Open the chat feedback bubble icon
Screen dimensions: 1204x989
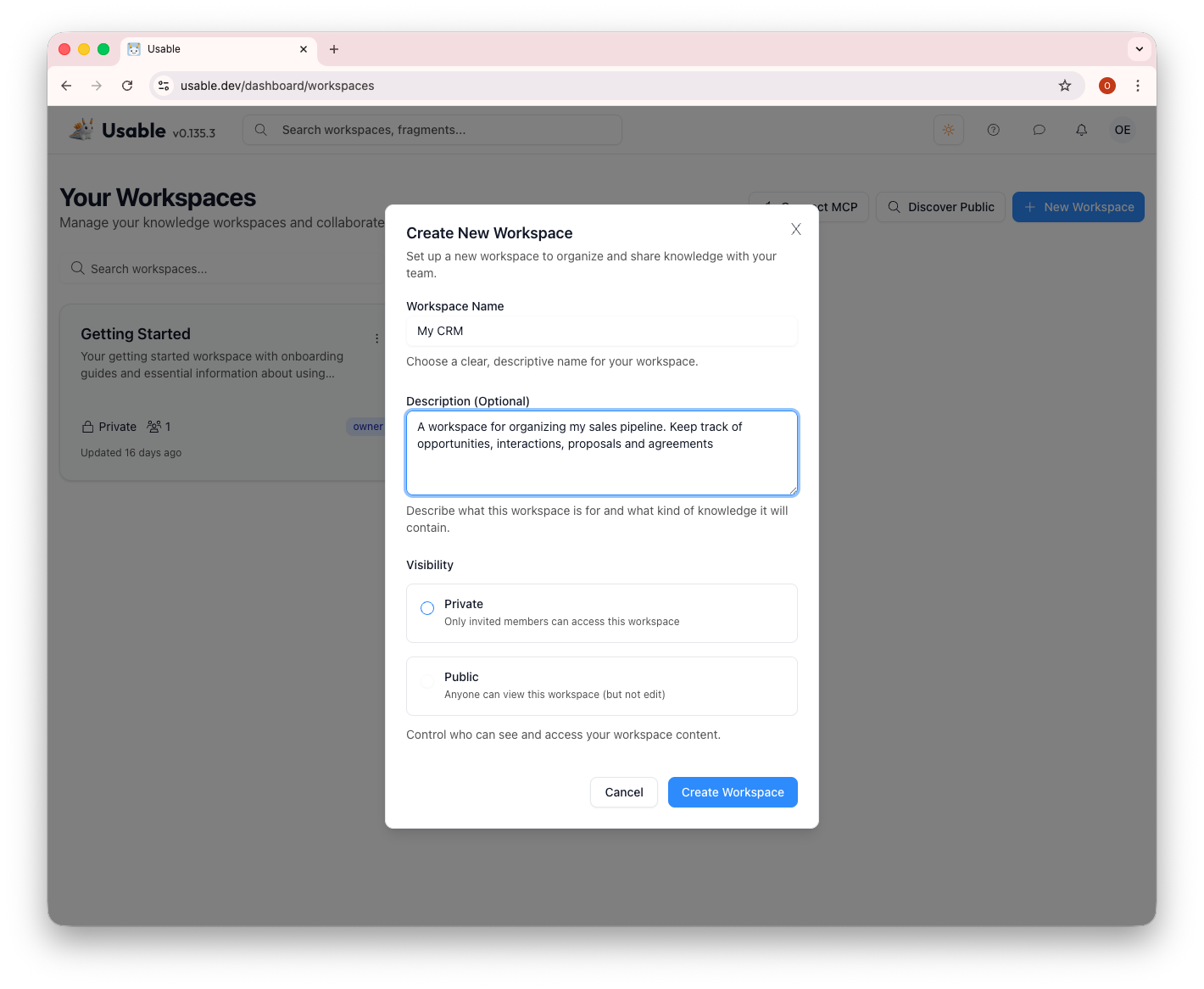coord(1039,130)
